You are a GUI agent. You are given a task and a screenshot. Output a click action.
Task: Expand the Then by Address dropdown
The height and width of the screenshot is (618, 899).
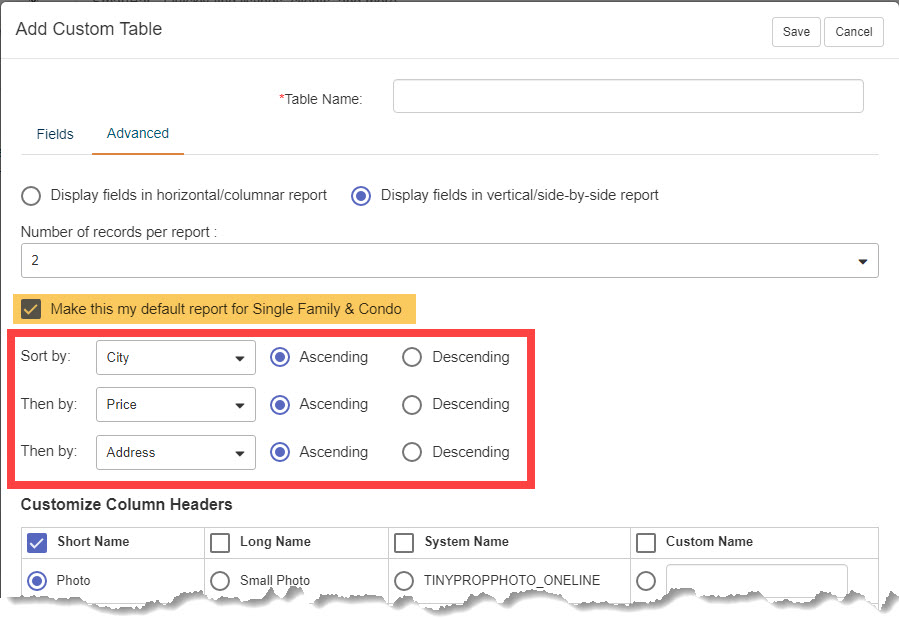[175, 452]
